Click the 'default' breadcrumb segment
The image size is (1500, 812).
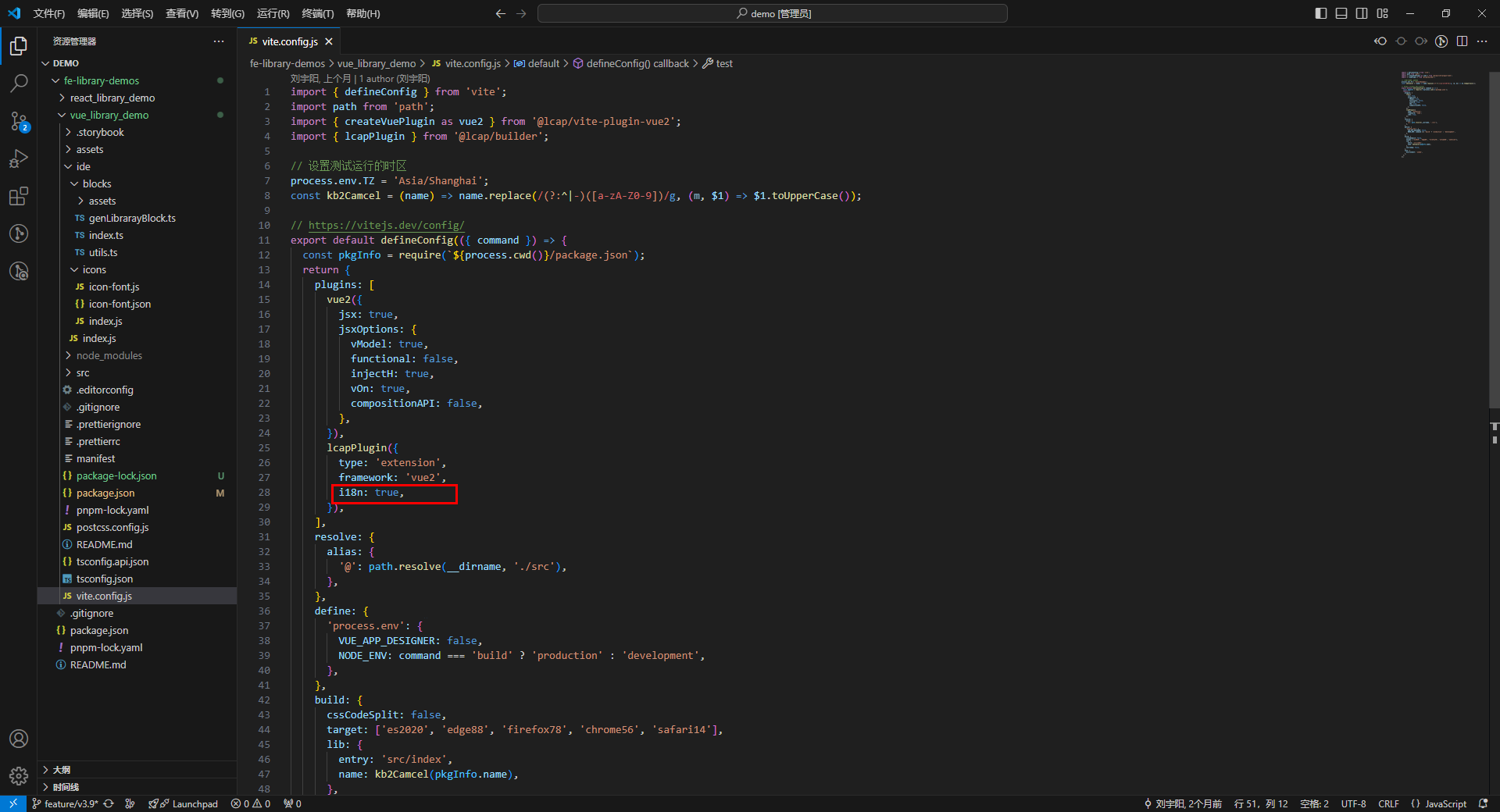(x=537, y=64)
